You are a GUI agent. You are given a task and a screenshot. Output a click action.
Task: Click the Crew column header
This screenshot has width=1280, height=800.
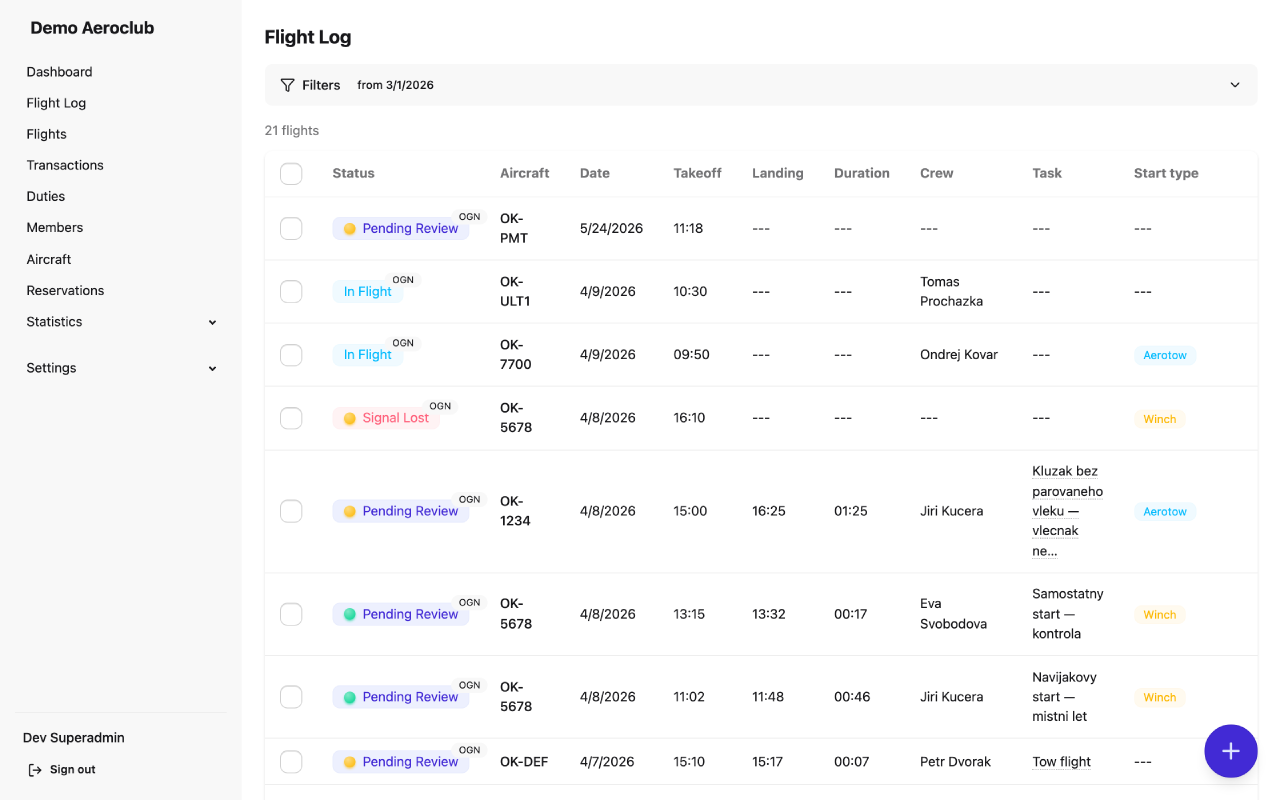936,174
